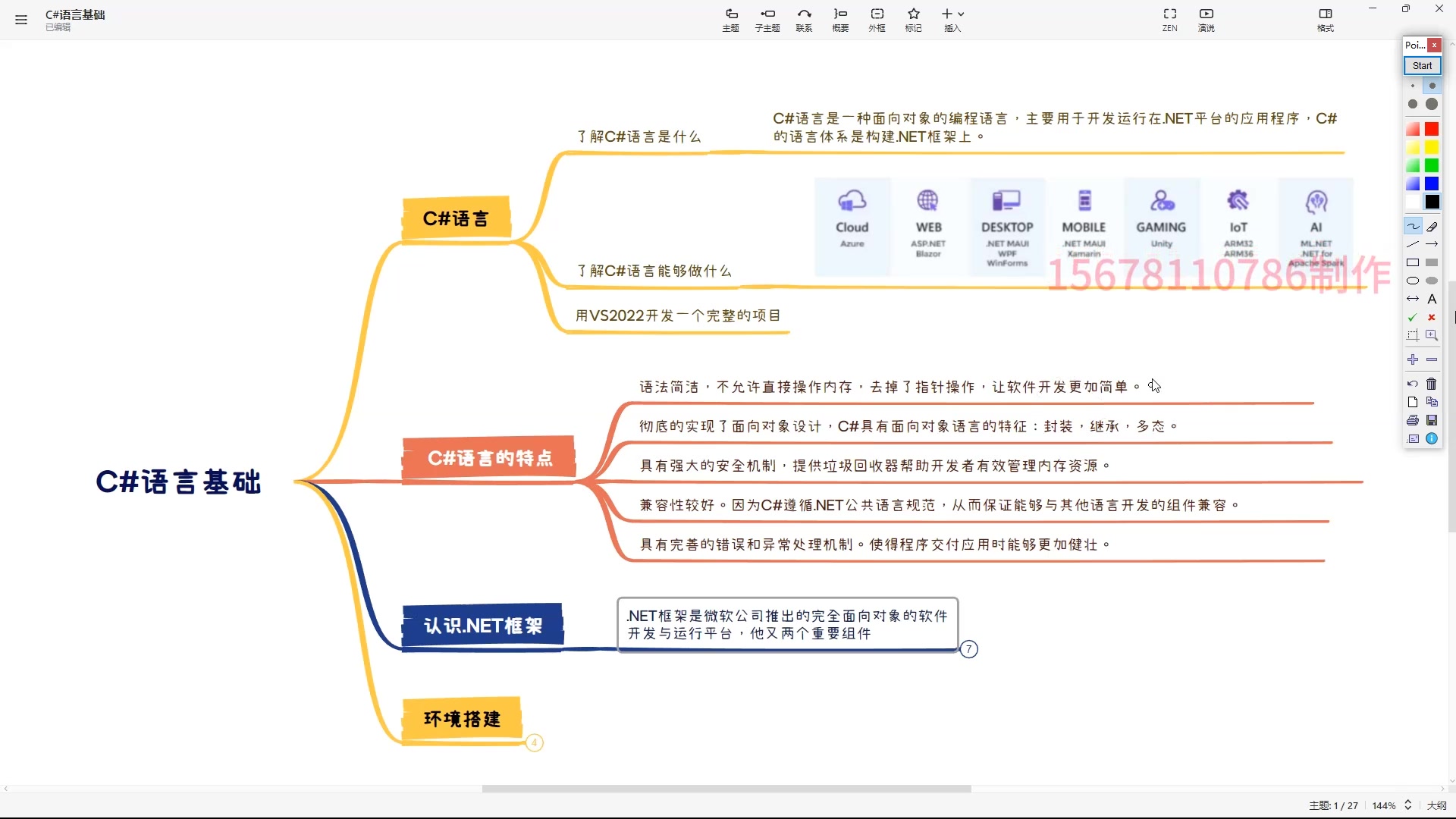The image size is (1456, 819).
Task: Select the central topic C#语言基础
Action: (179, 482)
